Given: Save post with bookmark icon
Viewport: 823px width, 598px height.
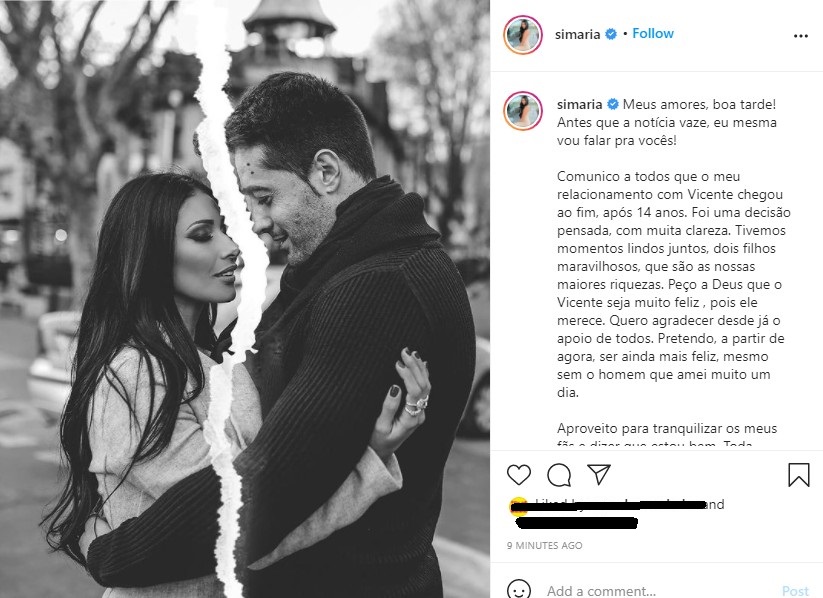Looking at the screenshot, I should tap(798, 475).
